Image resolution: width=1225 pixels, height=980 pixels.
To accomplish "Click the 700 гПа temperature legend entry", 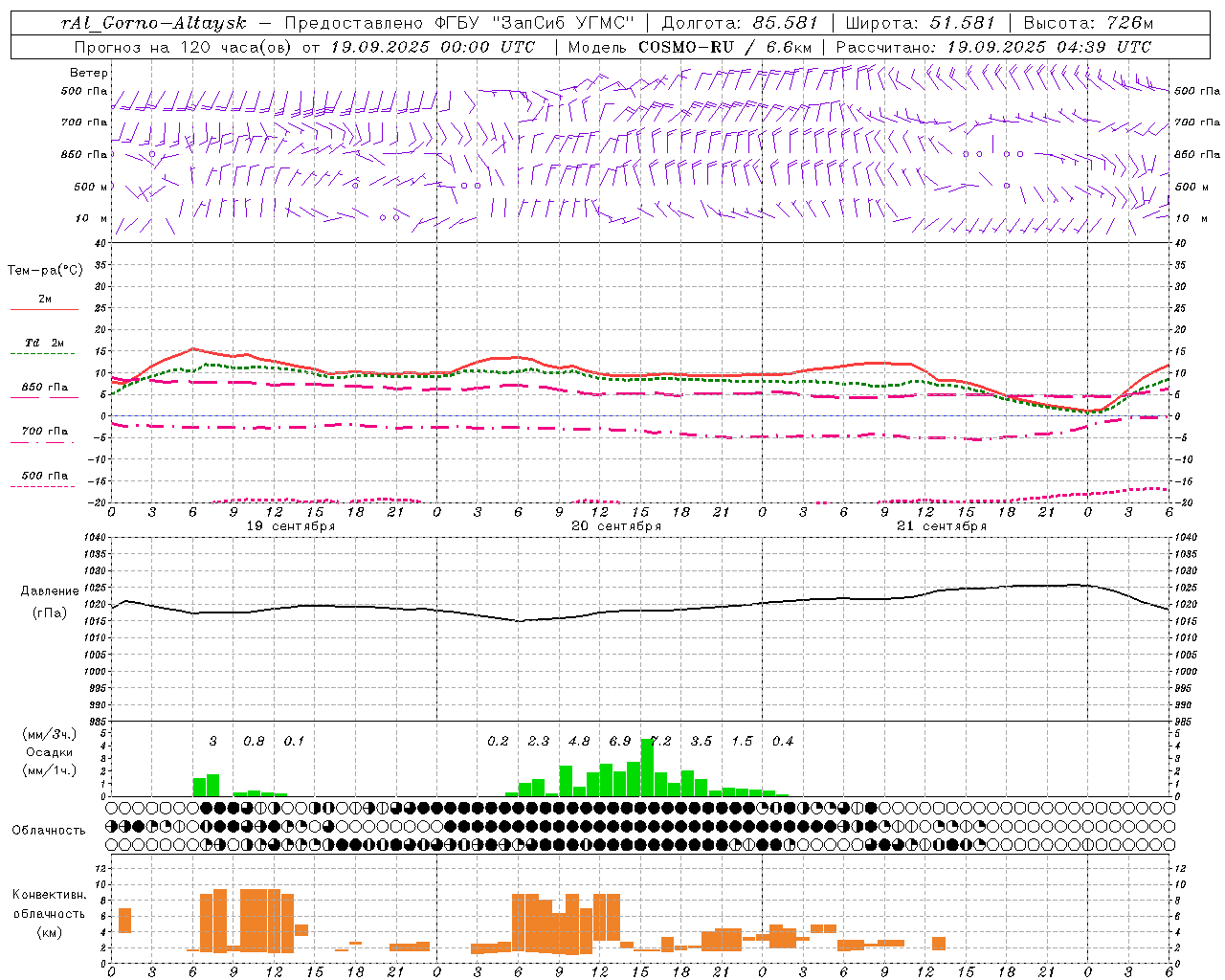I will [x=45, y=432].
